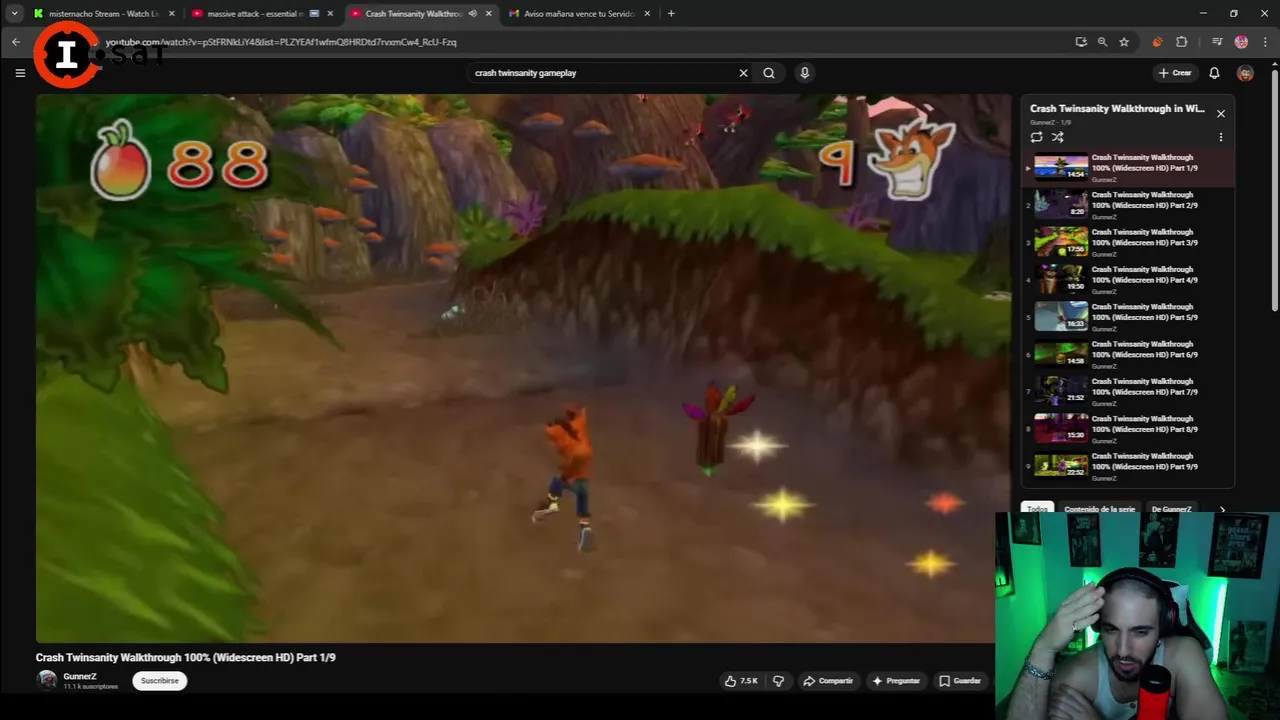Click the orange extension icon in toolbar

(1158, 42)
